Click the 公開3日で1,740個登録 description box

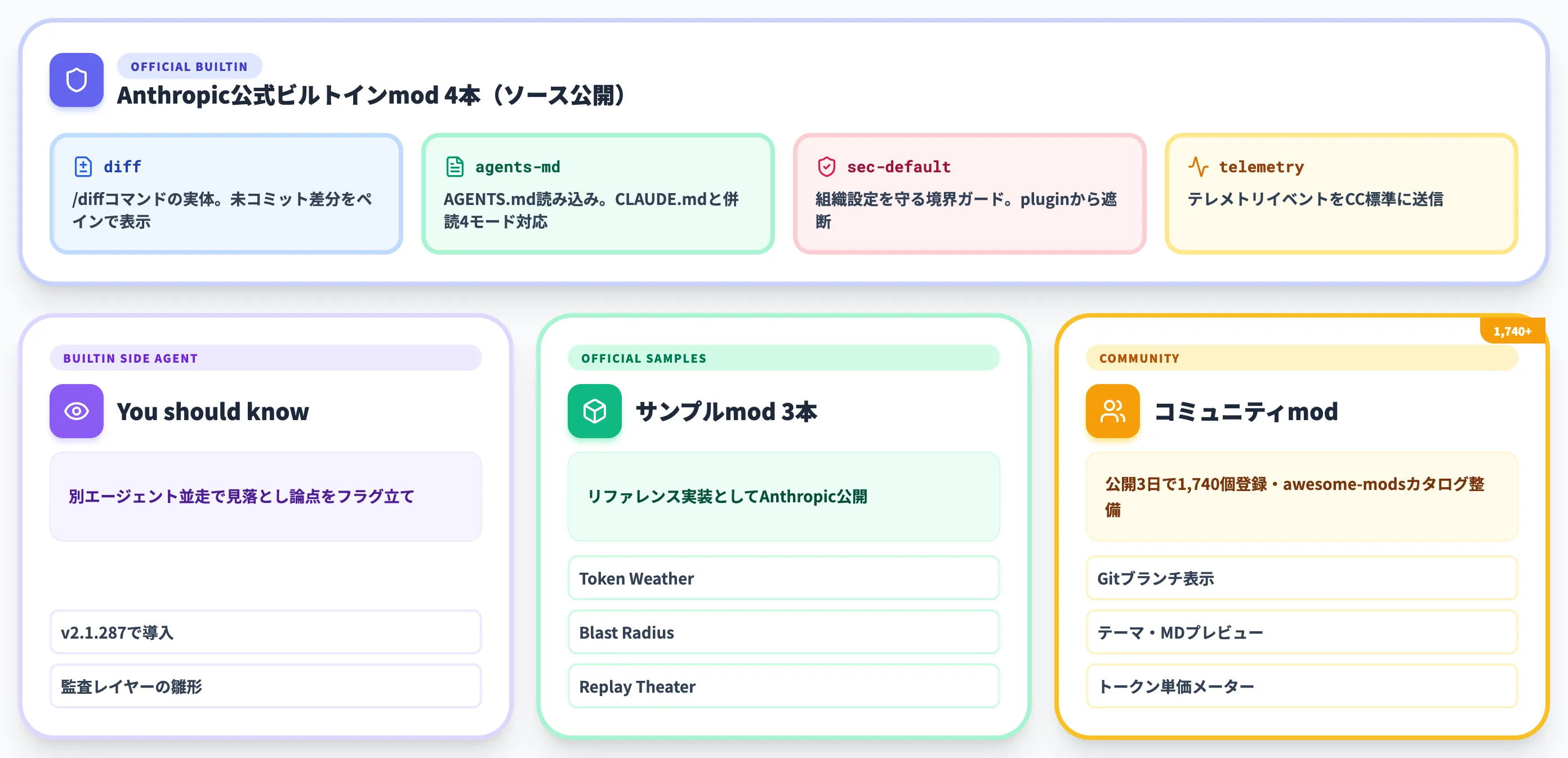click(x=1302, y=496)
